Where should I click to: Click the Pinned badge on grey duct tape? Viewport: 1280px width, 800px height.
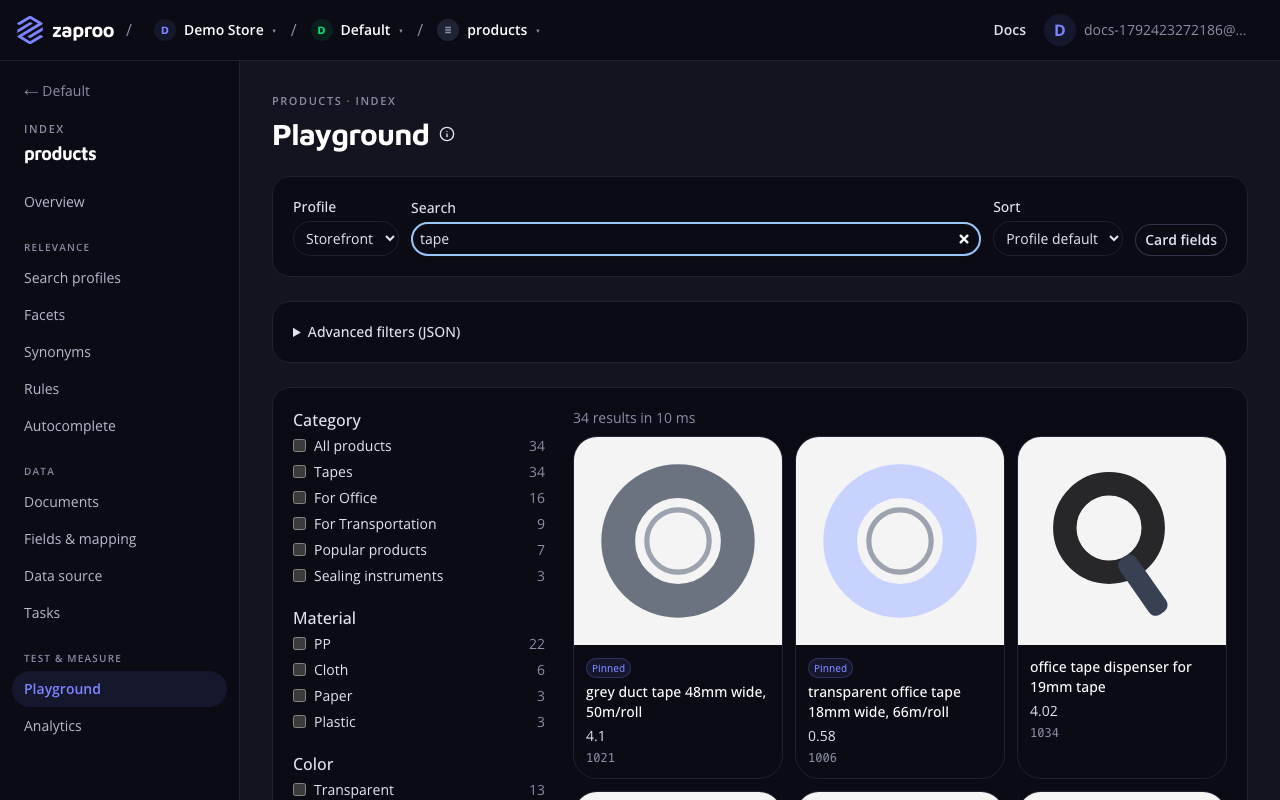608,668
